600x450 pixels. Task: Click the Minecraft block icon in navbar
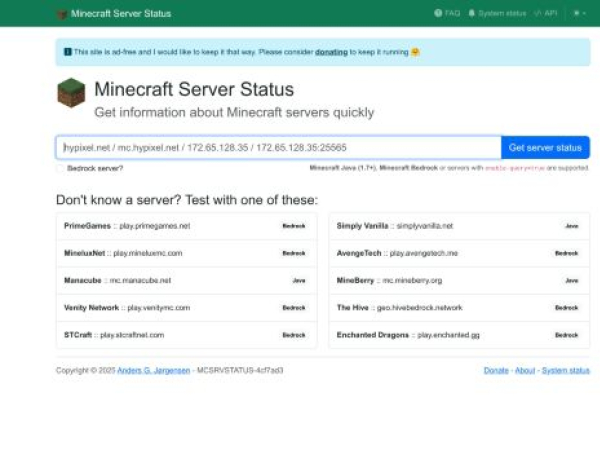pos(62,14)
